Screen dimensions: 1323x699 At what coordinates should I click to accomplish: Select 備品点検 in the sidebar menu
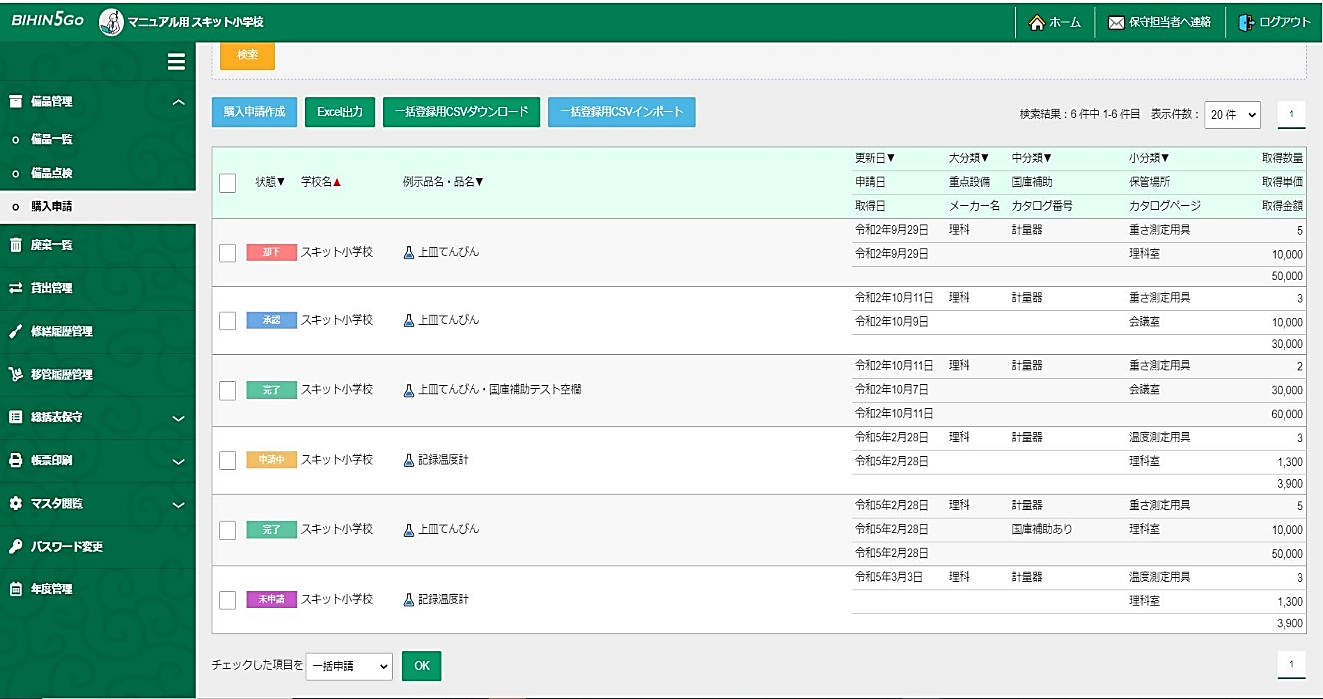(52, 173)
